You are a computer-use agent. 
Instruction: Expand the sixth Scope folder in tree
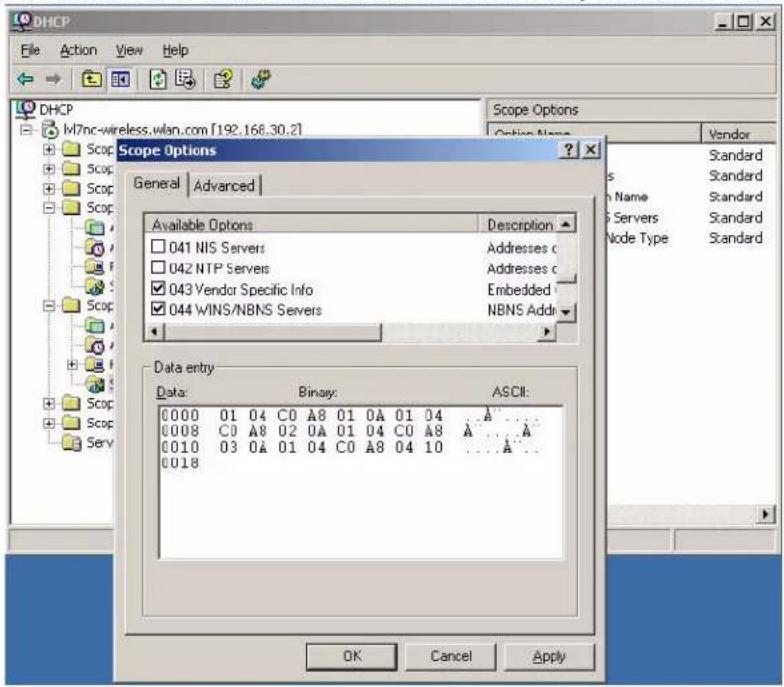[x=49, y=403]
